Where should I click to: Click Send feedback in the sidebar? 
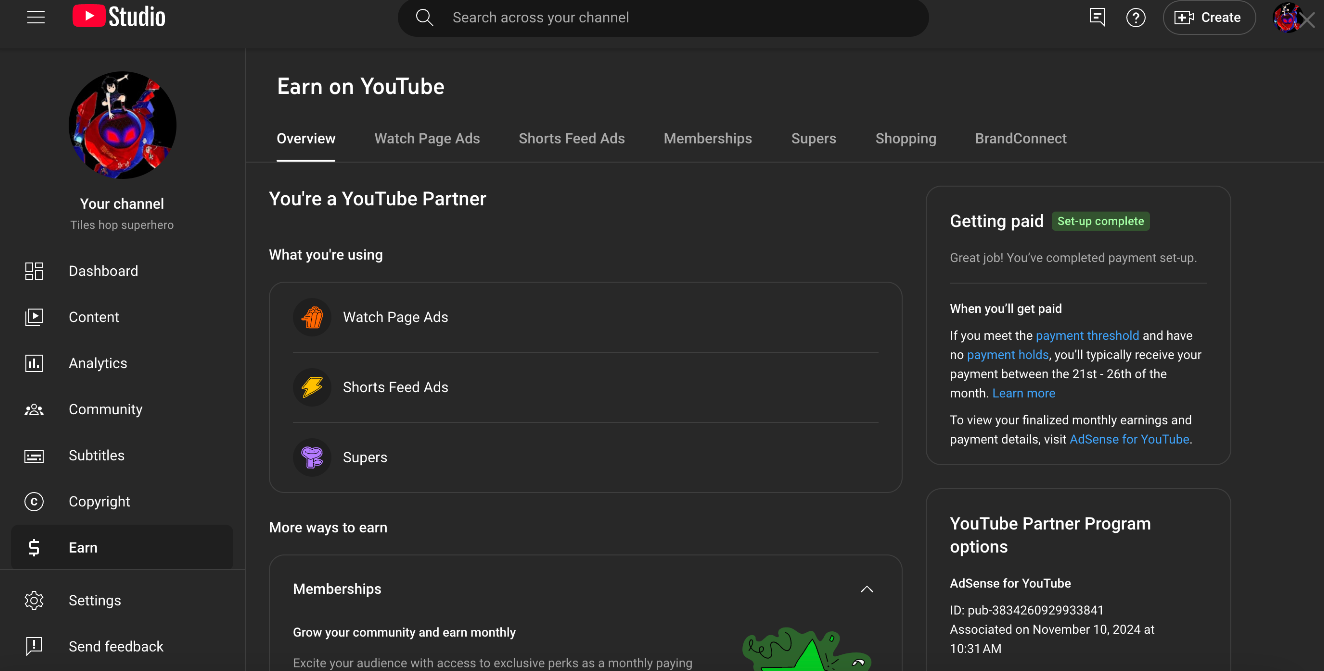[x=122, y=646]
